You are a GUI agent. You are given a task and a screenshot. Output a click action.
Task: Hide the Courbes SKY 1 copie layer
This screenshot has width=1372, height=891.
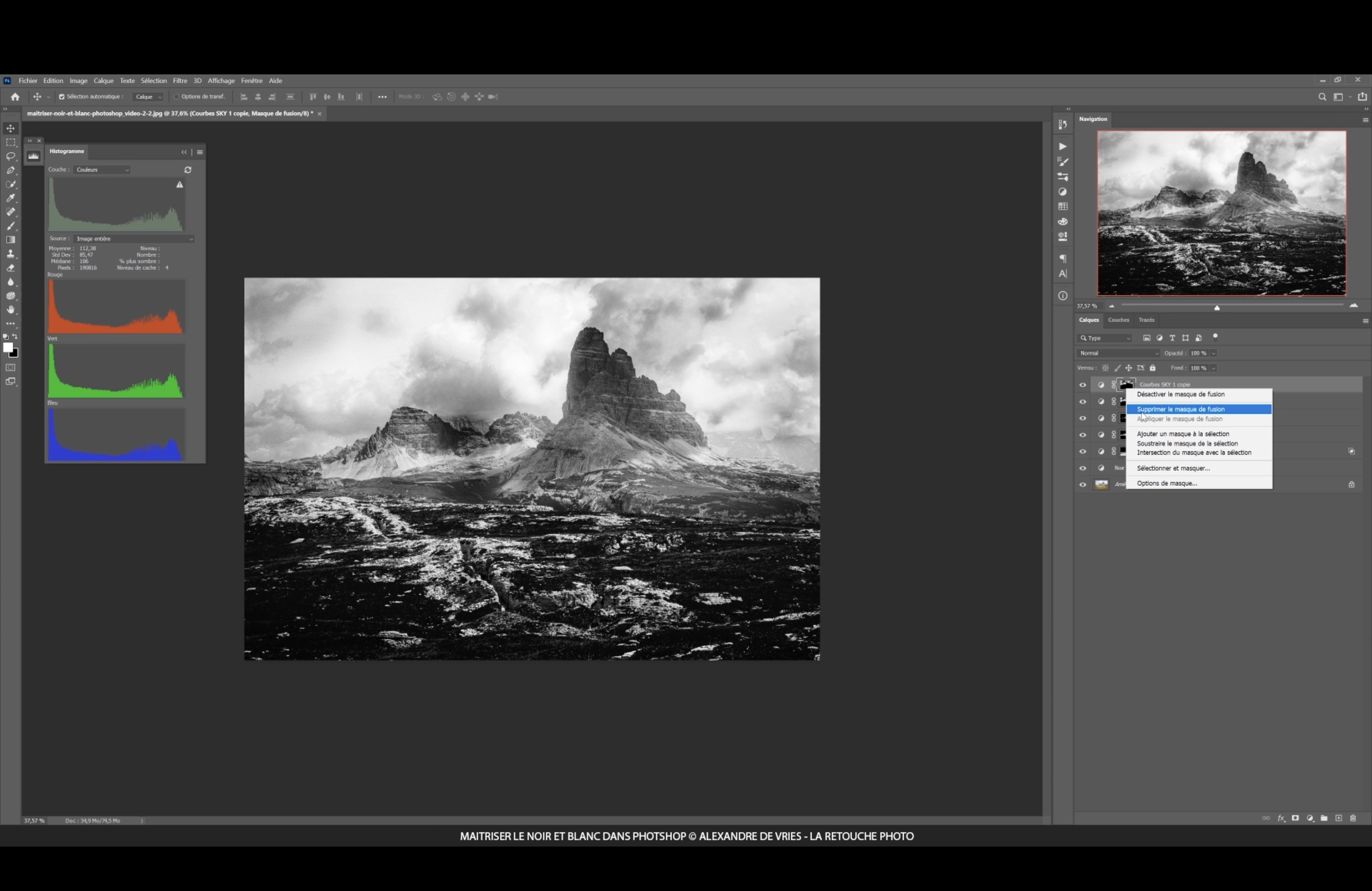1082,385
